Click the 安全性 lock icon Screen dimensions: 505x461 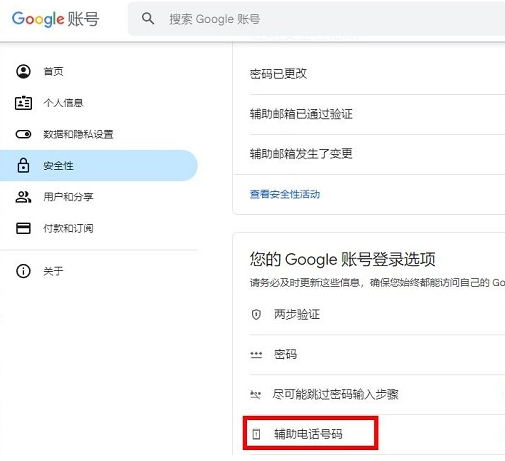pos(23,165)
